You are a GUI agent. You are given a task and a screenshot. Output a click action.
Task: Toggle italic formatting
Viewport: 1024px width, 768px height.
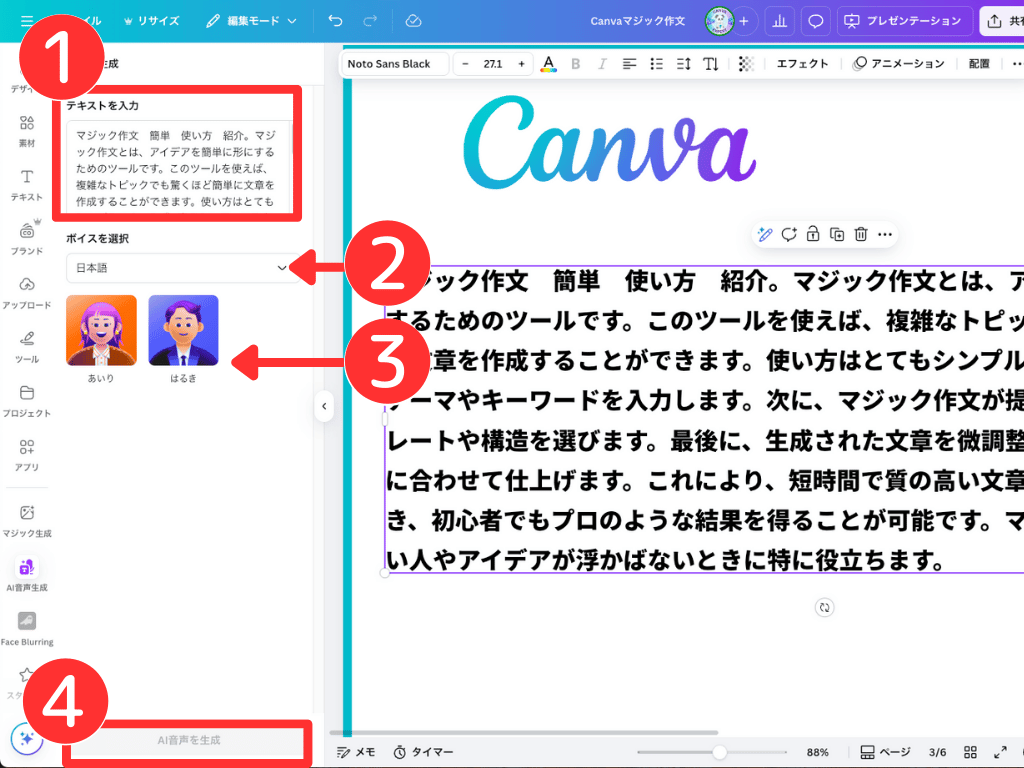tap(602, 63)
